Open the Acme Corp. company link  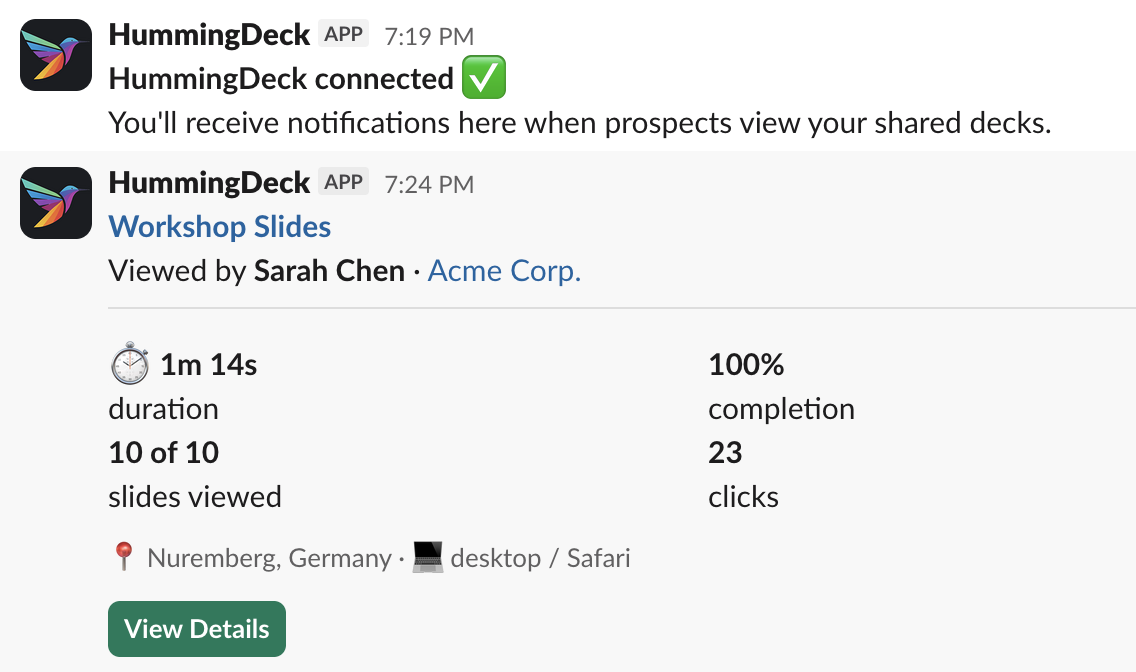pos(503,270)
